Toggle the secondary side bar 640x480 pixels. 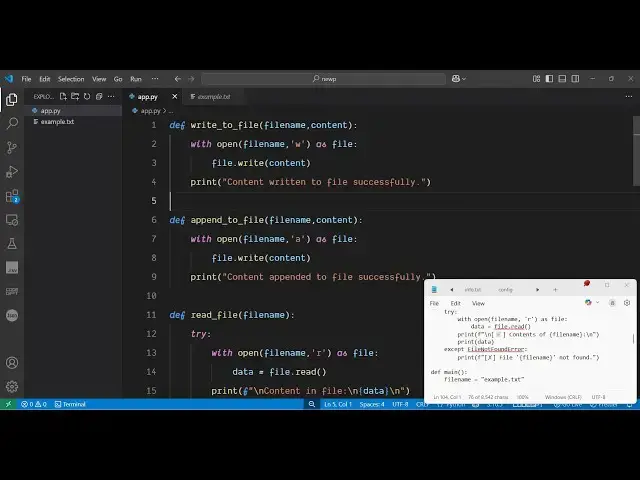tap(575, 79)
